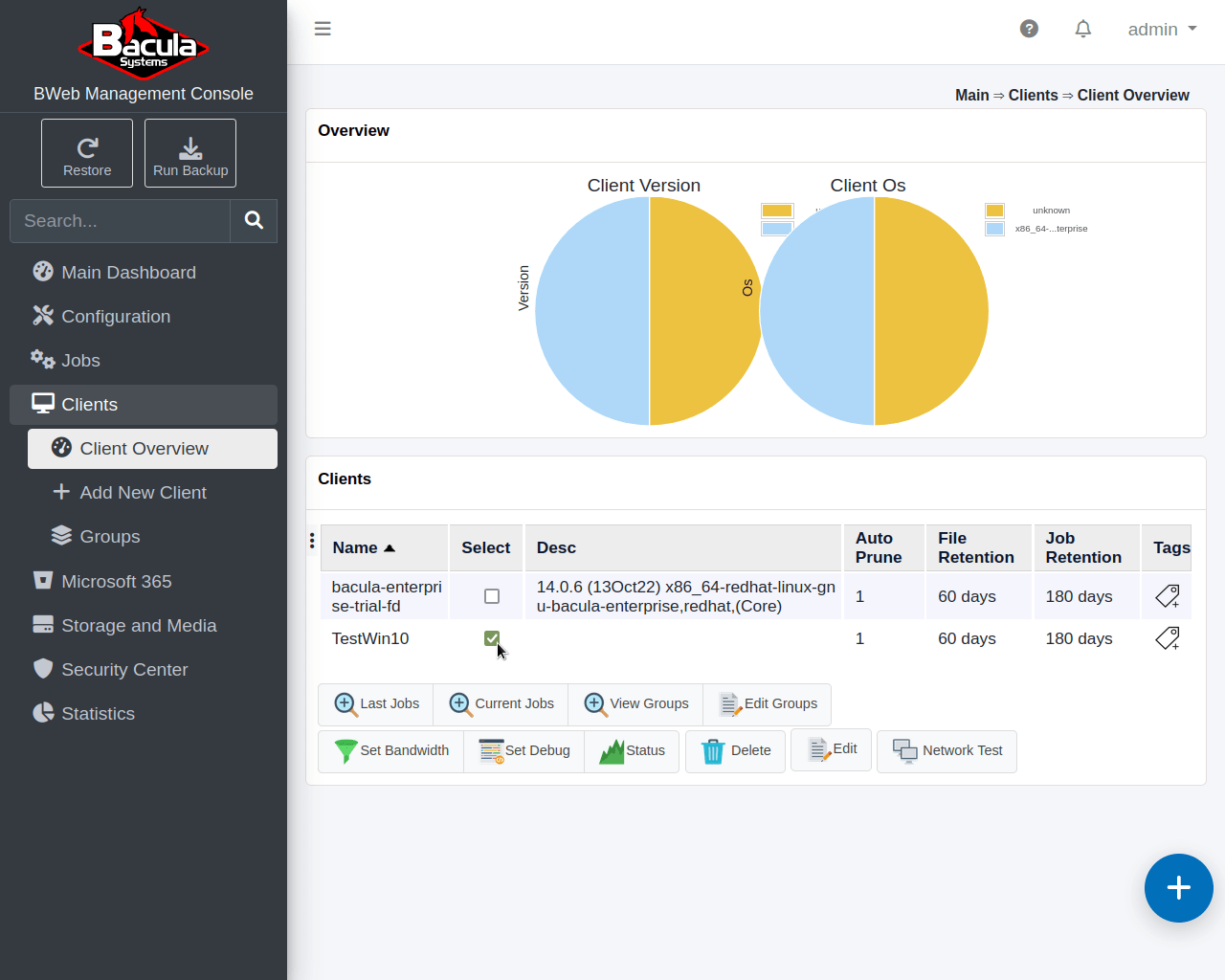Collapse the Clients sidebar section

pyautogui.click(x=144, y=405)
